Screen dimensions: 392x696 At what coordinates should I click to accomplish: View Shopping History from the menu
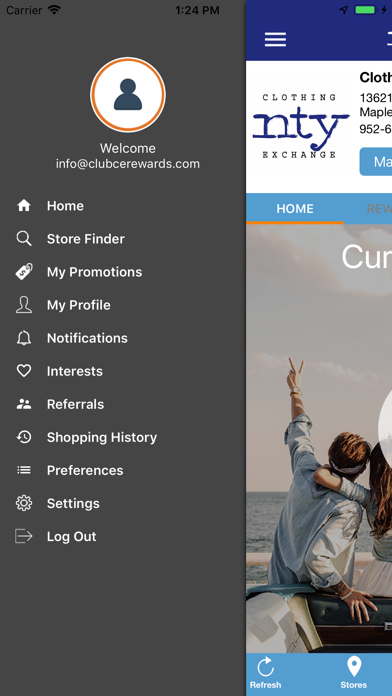(102, 438)
